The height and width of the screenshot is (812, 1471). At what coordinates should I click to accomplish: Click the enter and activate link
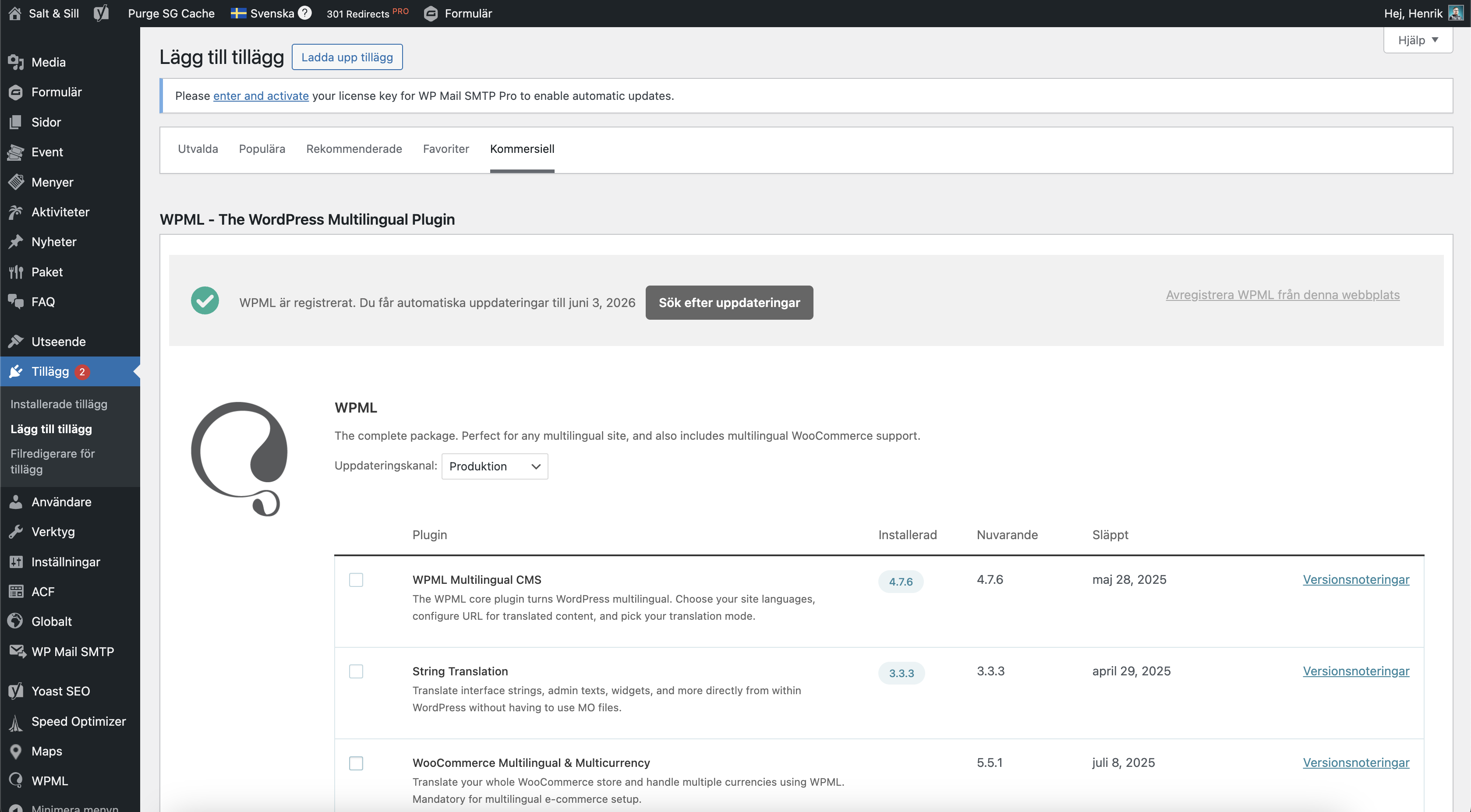click(261, 96)
